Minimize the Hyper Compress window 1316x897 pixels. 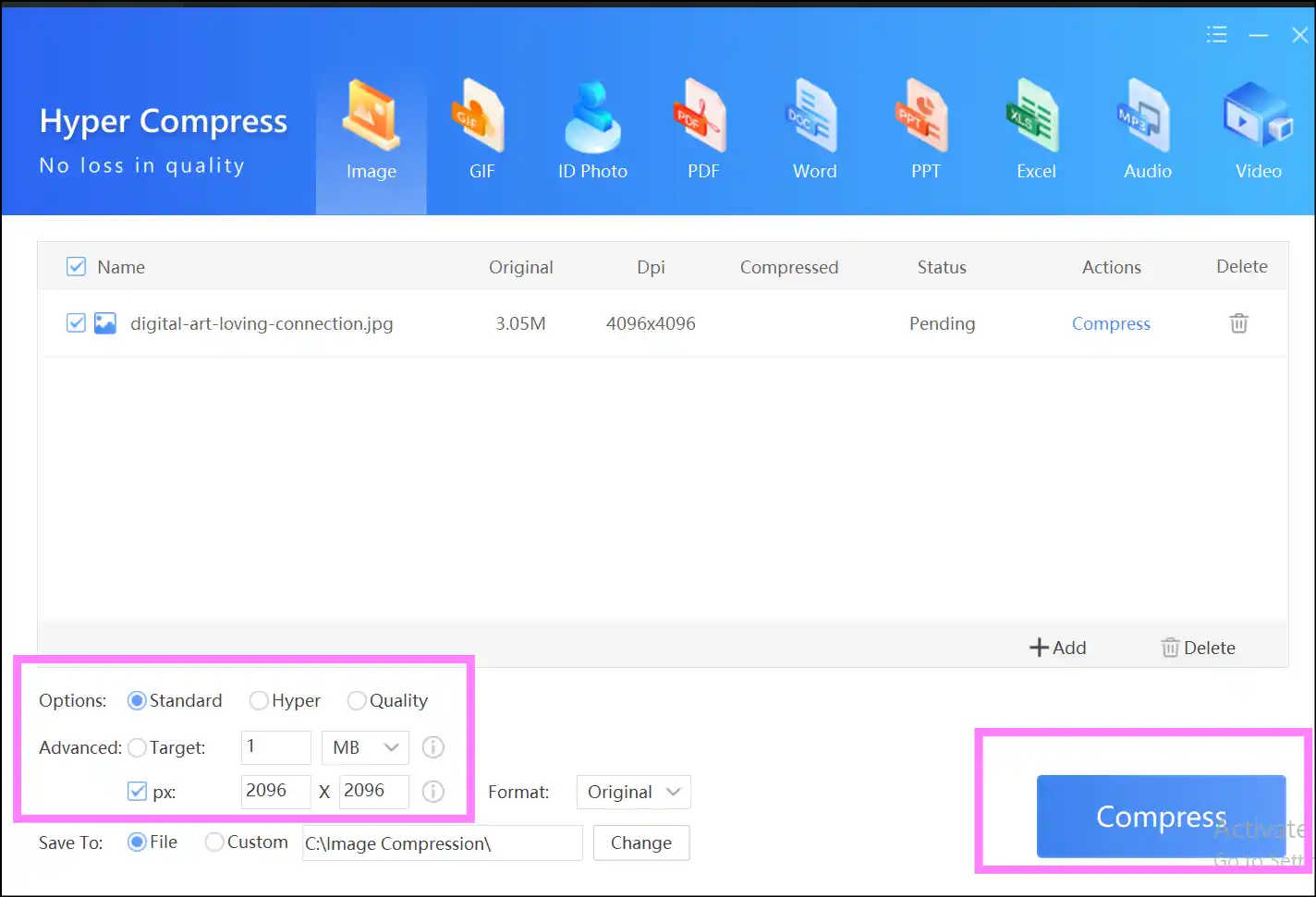1258,35
